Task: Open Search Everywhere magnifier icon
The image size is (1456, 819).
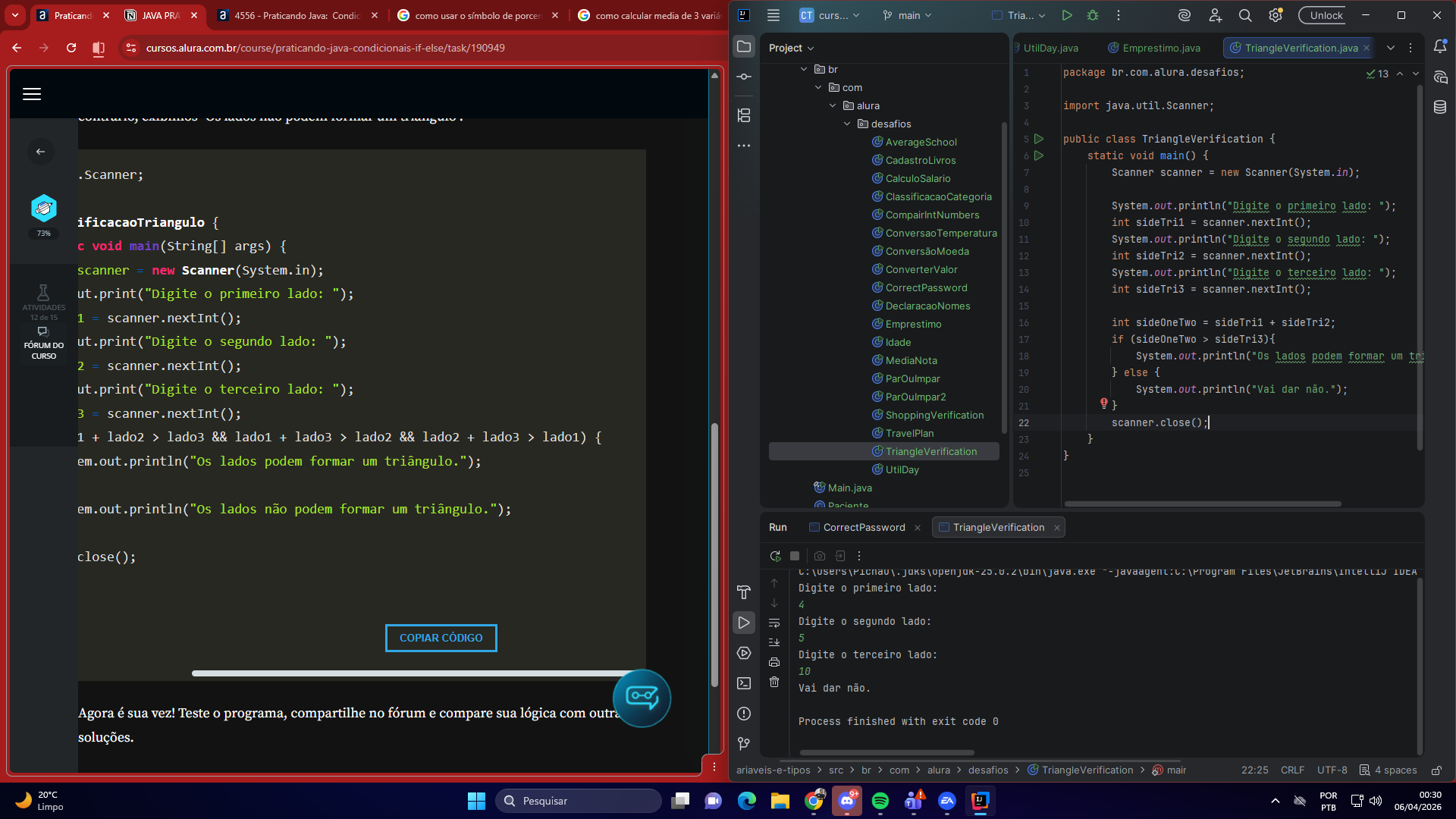Action: [1245, 15]
